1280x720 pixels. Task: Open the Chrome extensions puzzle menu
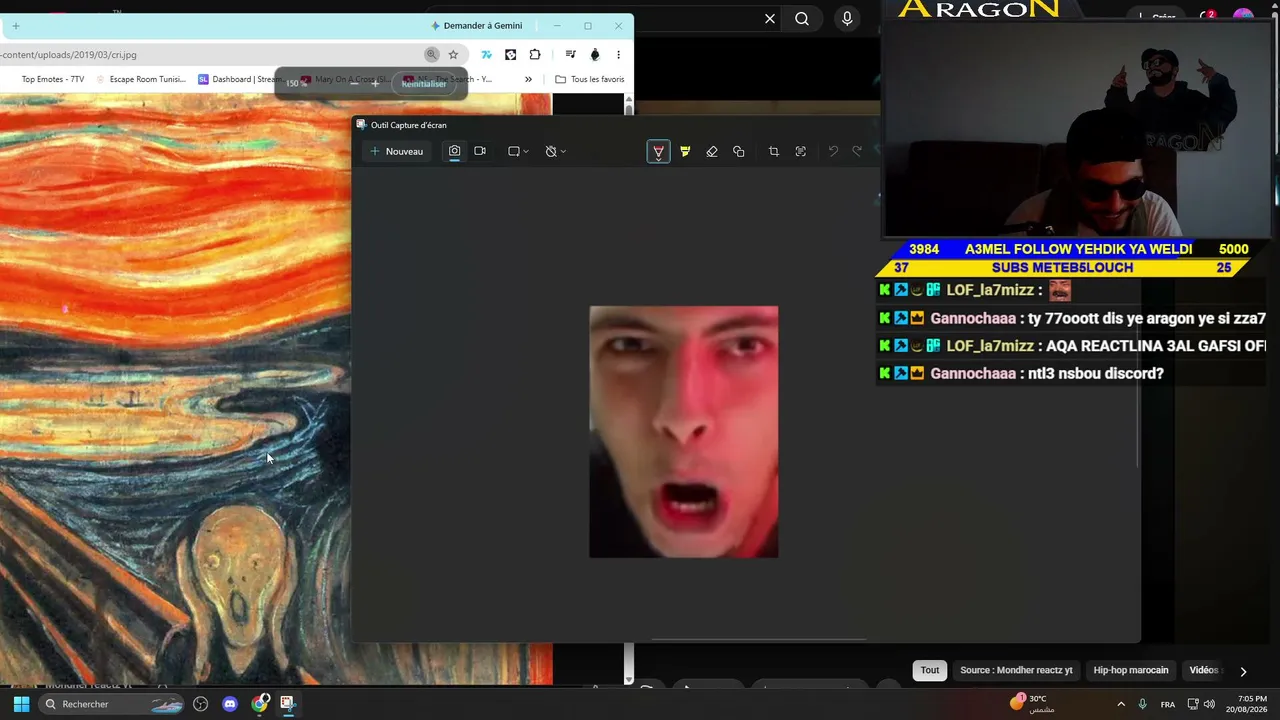point(535,55)
